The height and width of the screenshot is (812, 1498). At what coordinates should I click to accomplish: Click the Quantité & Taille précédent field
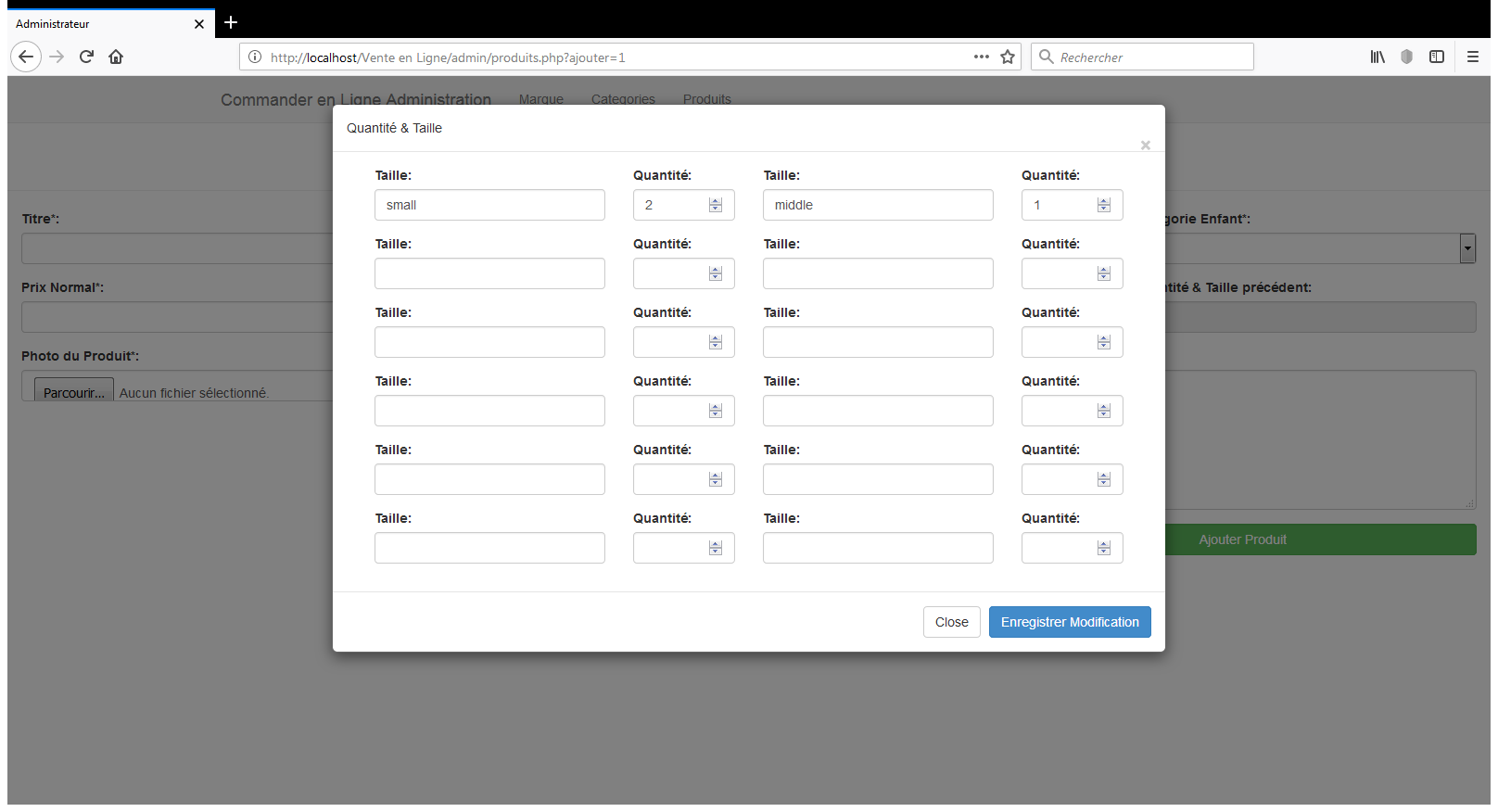click(1320, 317)
